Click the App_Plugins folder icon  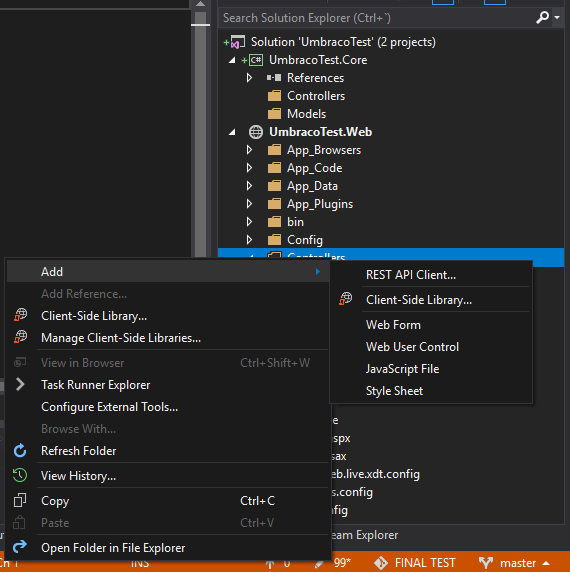coord(274,204)
